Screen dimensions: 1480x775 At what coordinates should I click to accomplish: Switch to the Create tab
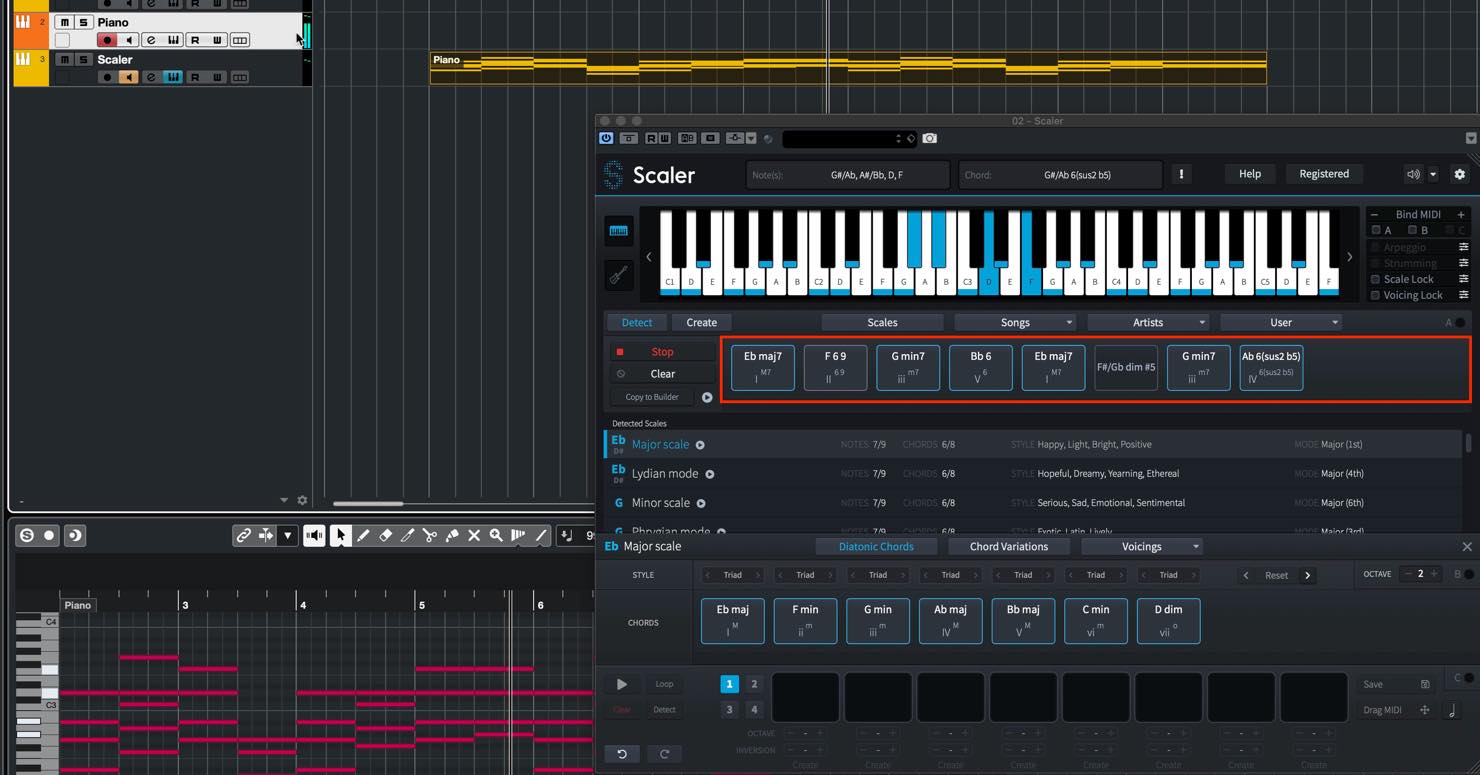click(x=701, y=322)
